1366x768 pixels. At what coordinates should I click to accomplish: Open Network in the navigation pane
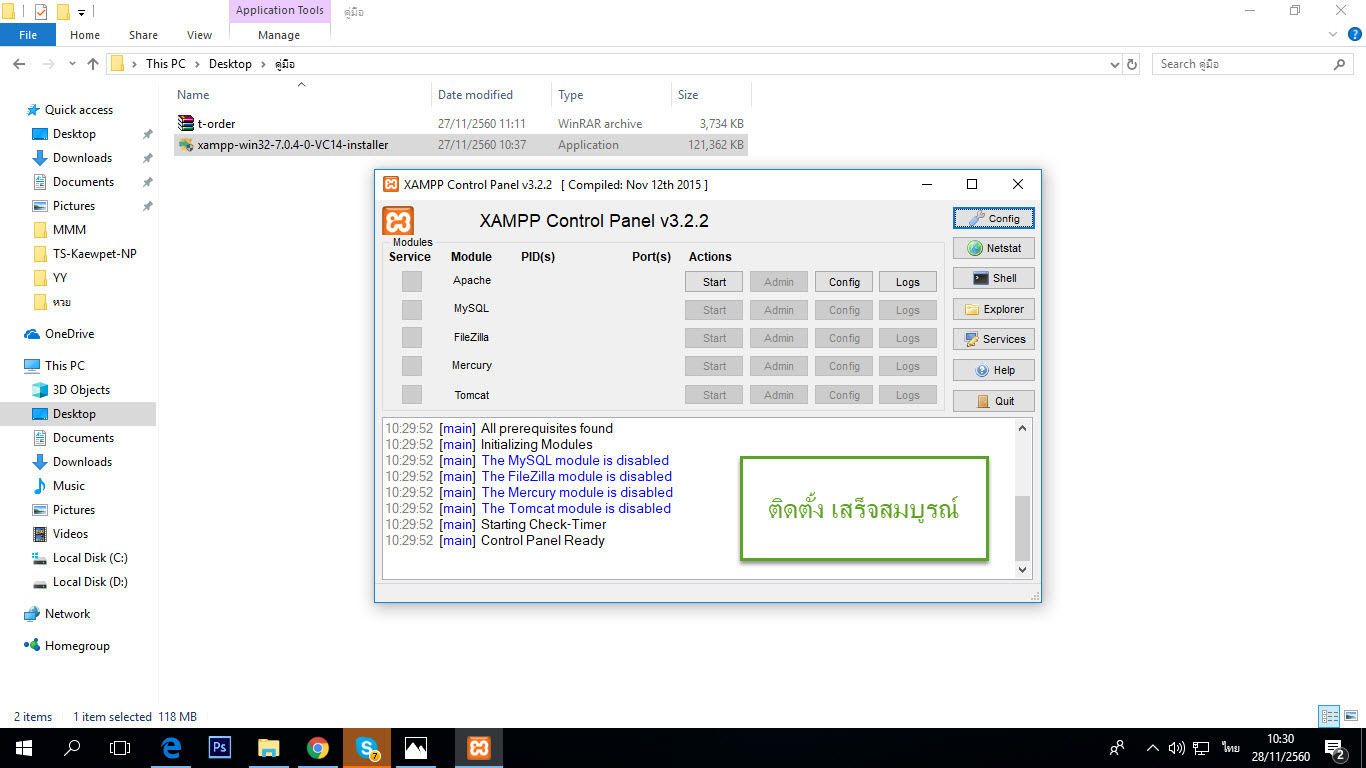(x=67, y=614)
